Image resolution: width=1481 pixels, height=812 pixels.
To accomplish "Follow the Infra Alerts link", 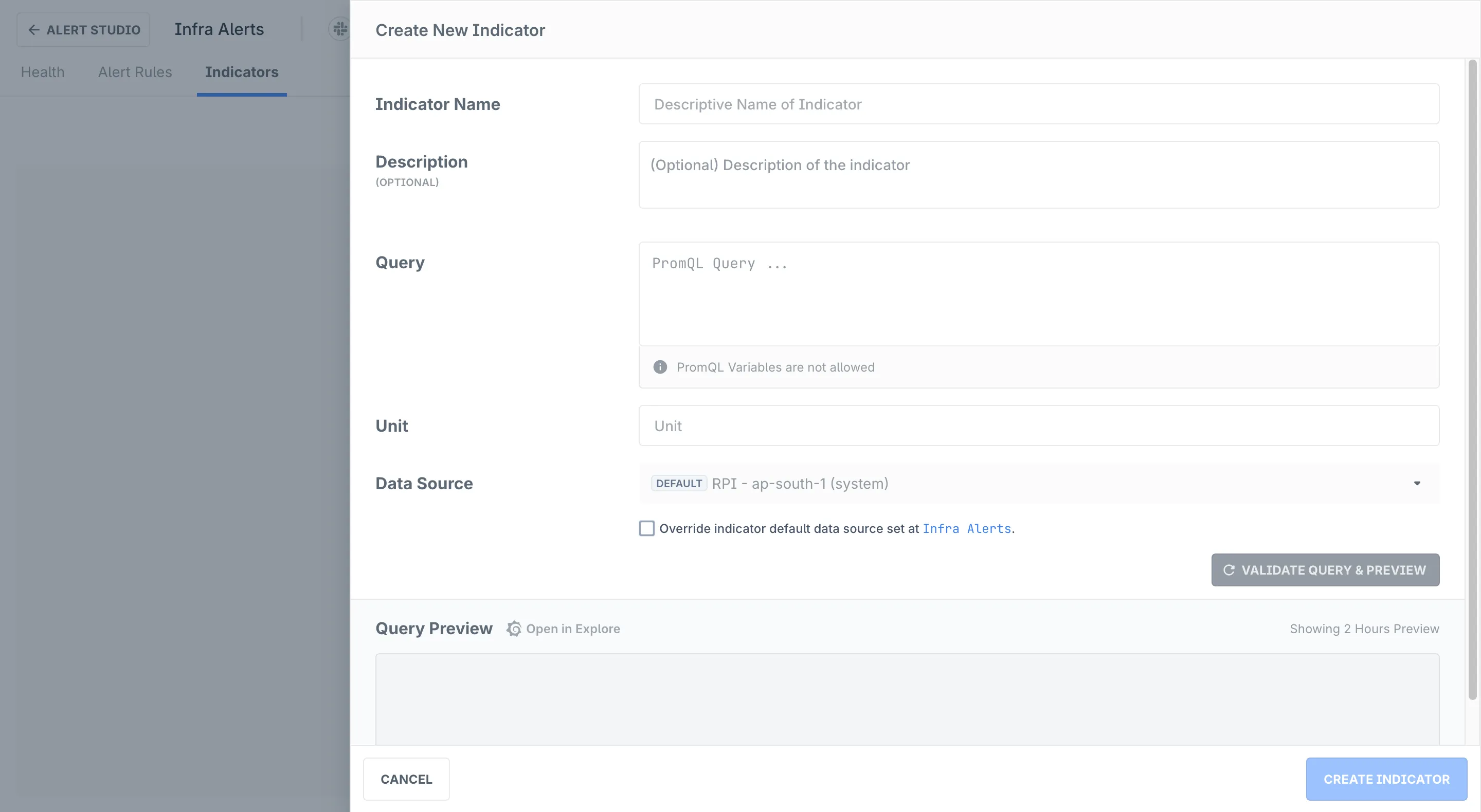I will click(x=966, y=529).
